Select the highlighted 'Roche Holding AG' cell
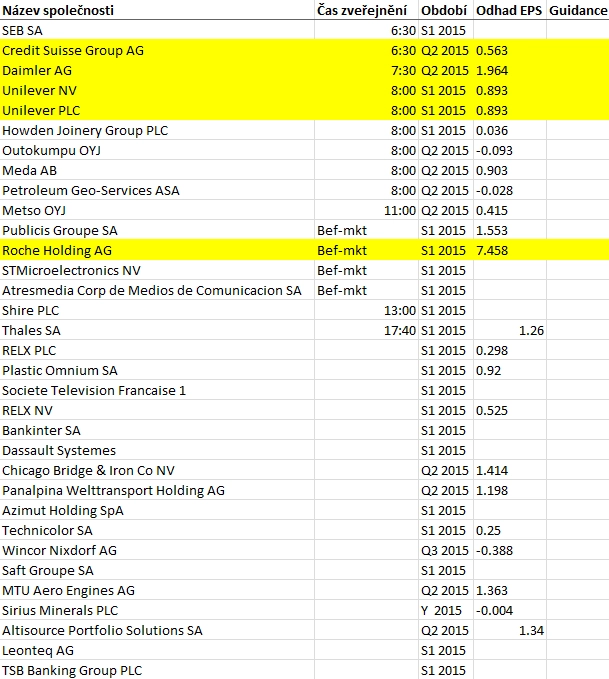Viewport: 609px width, 679px height. [x=157, y=250]
